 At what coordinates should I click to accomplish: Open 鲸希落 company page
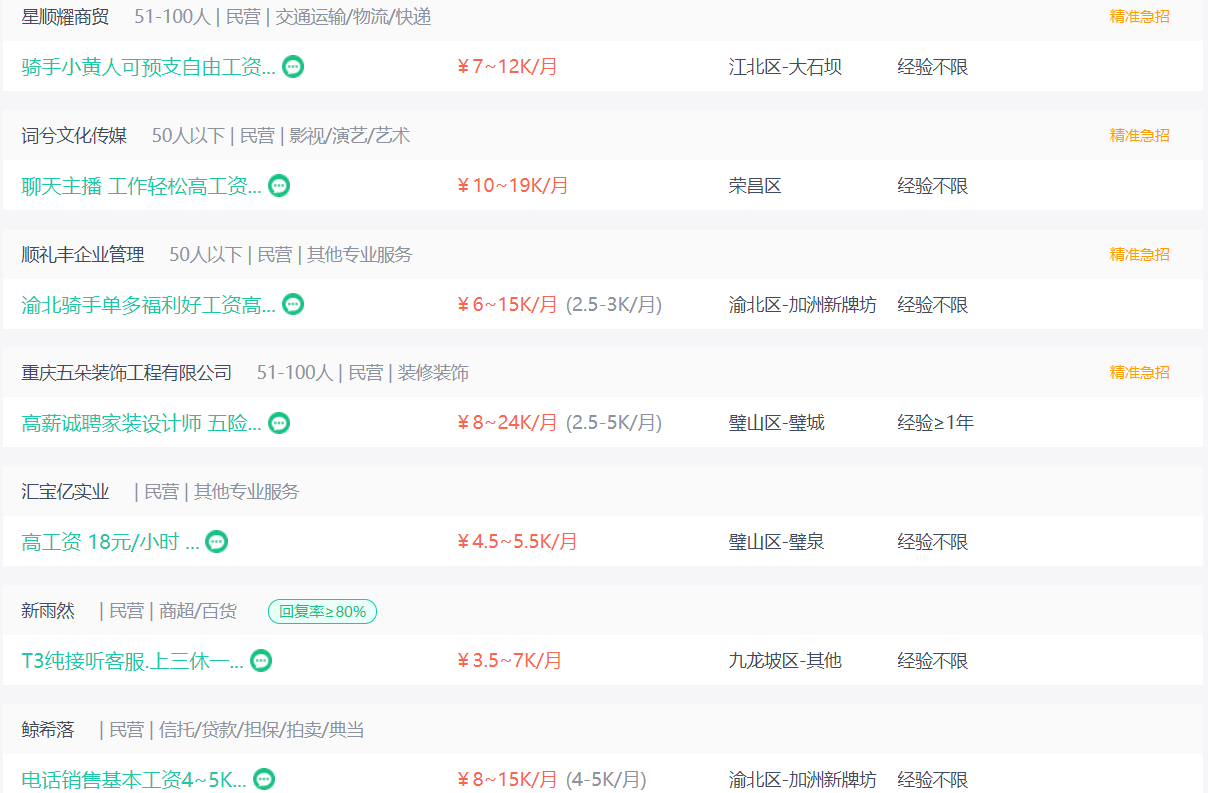48,730
